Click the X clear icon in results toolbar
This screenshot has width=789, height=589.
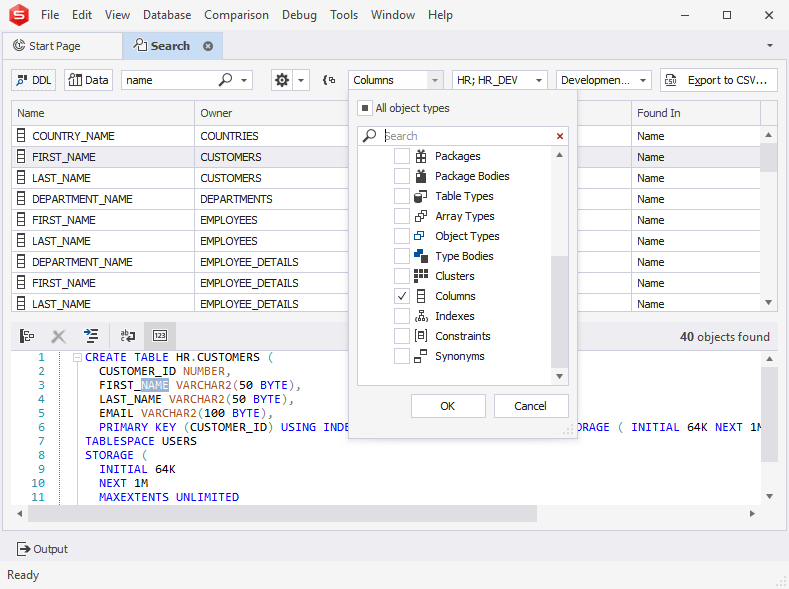tap(58, 336)
